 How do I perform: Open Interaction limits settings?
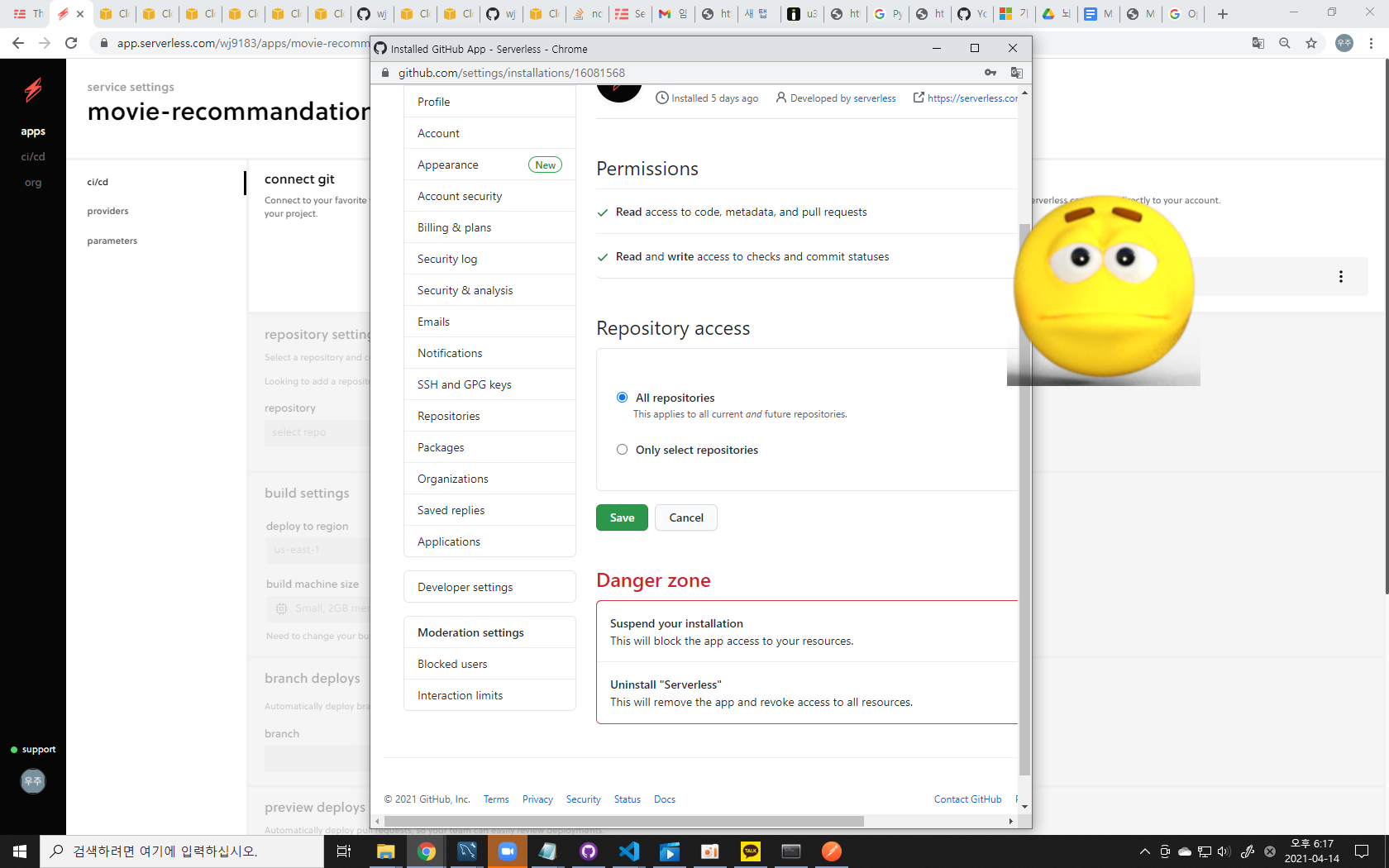489,695
